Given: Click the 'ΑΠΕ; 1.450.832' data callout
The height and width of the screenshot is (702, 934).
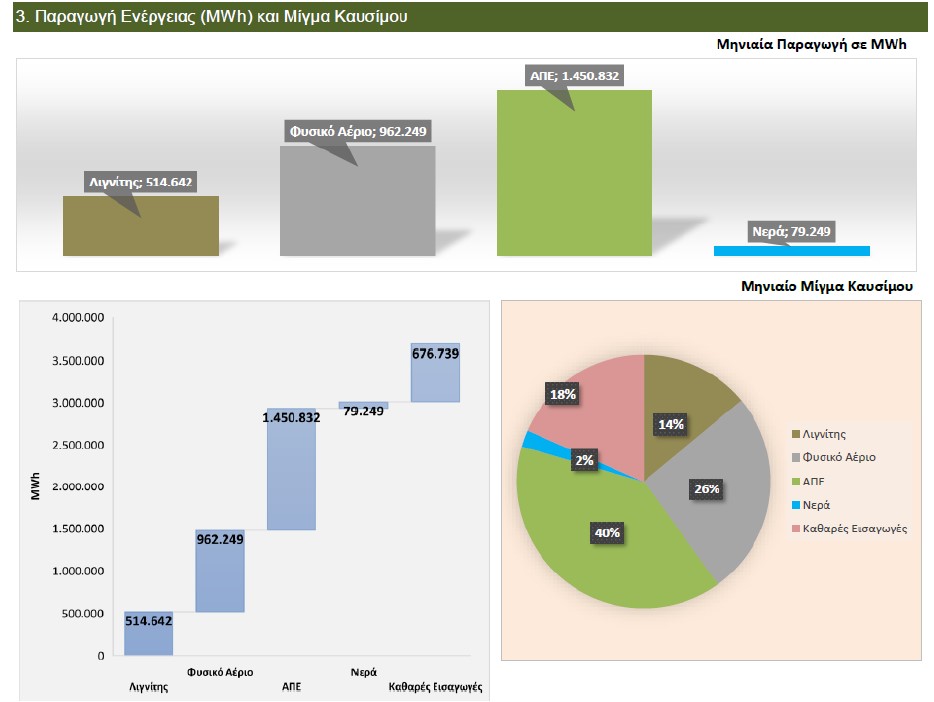Looking at the screenshot, I should pos(575,76).
